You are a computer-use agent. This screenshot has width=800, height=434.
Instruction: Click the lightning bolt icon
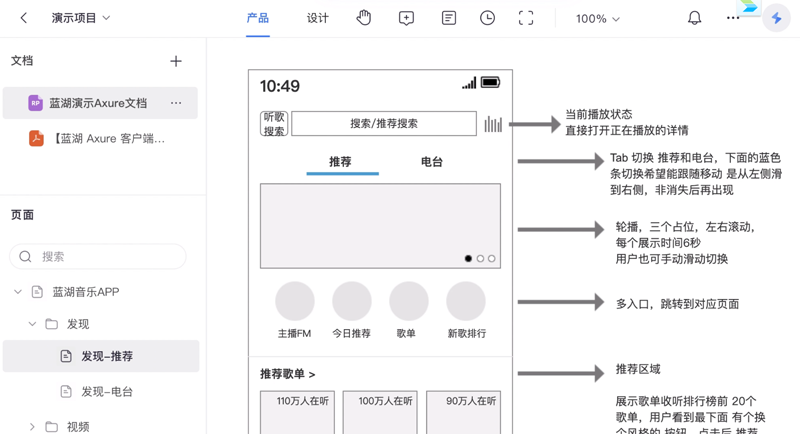776,18
